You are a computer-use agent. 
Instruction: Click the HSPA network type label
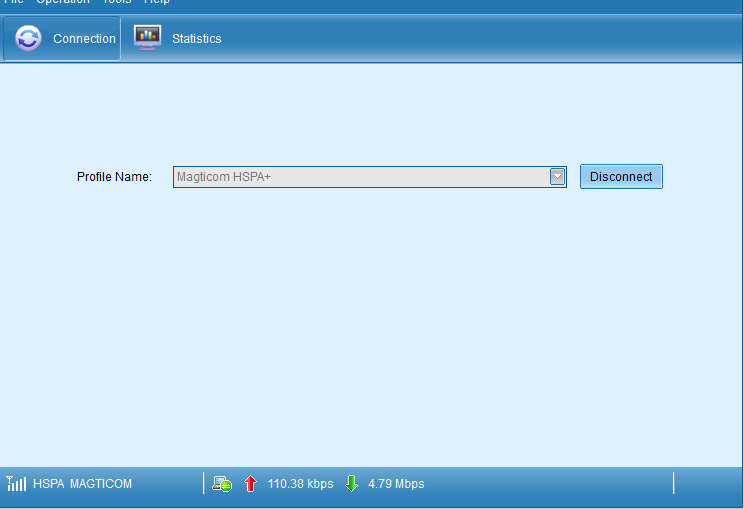tap(48, 484)
